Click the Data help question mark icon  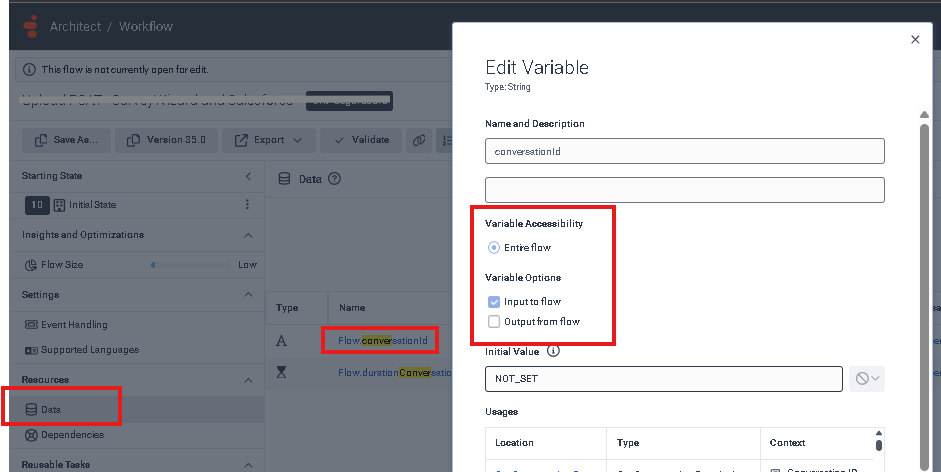pyautogui.click(x=335, y=179)
